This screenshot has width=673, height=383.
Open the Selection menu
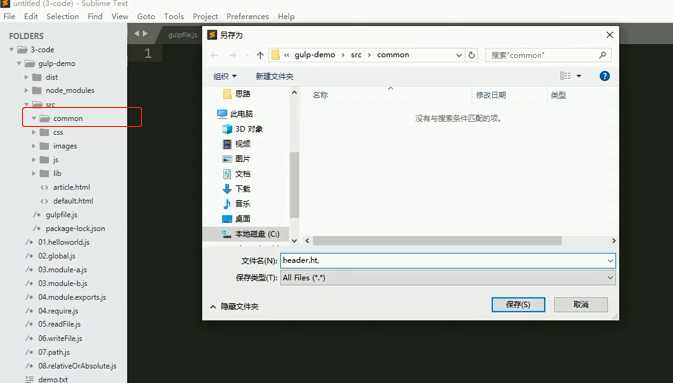63,16
